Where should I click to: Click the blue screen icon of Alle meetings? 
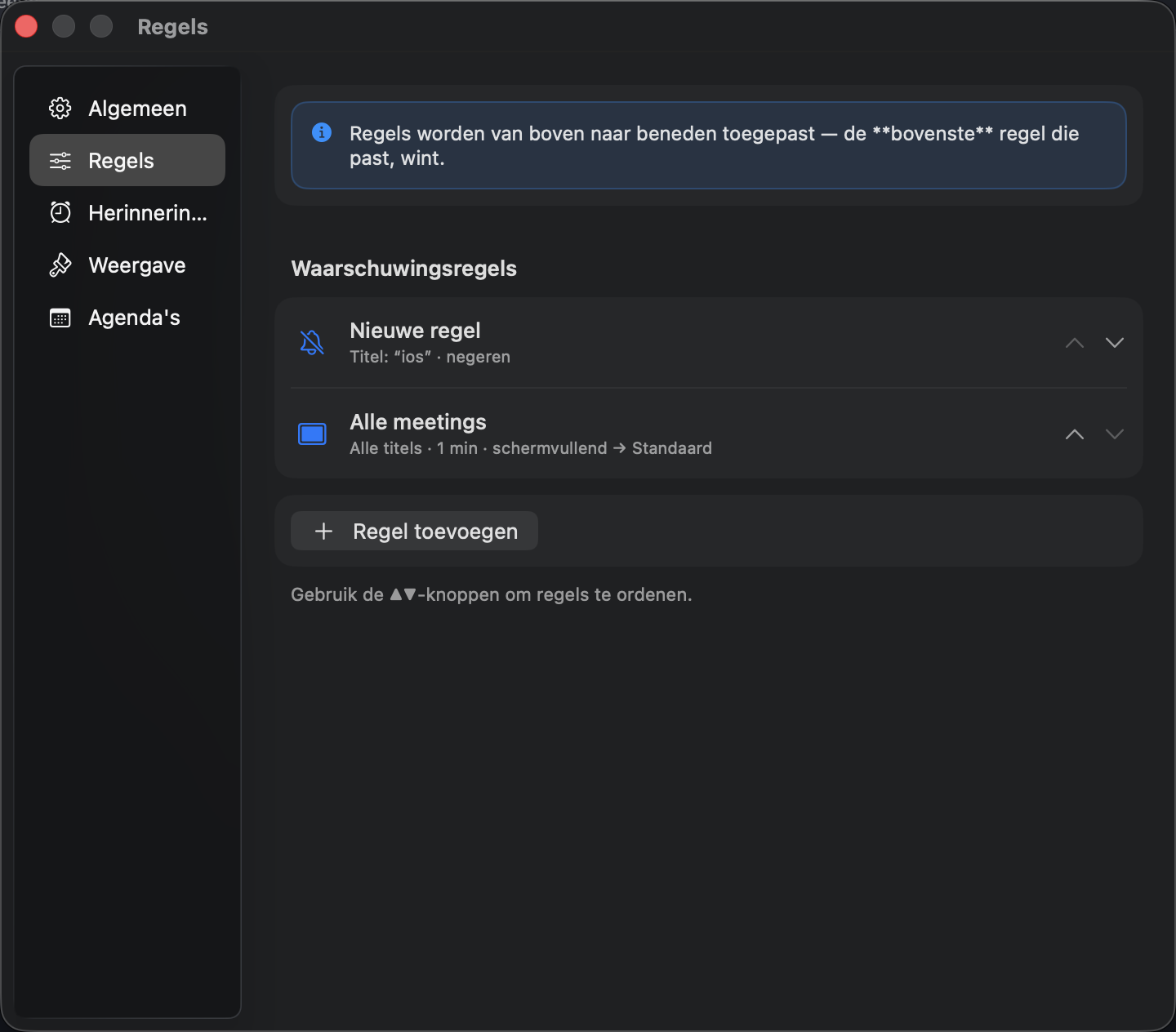(x=312, y=434)
